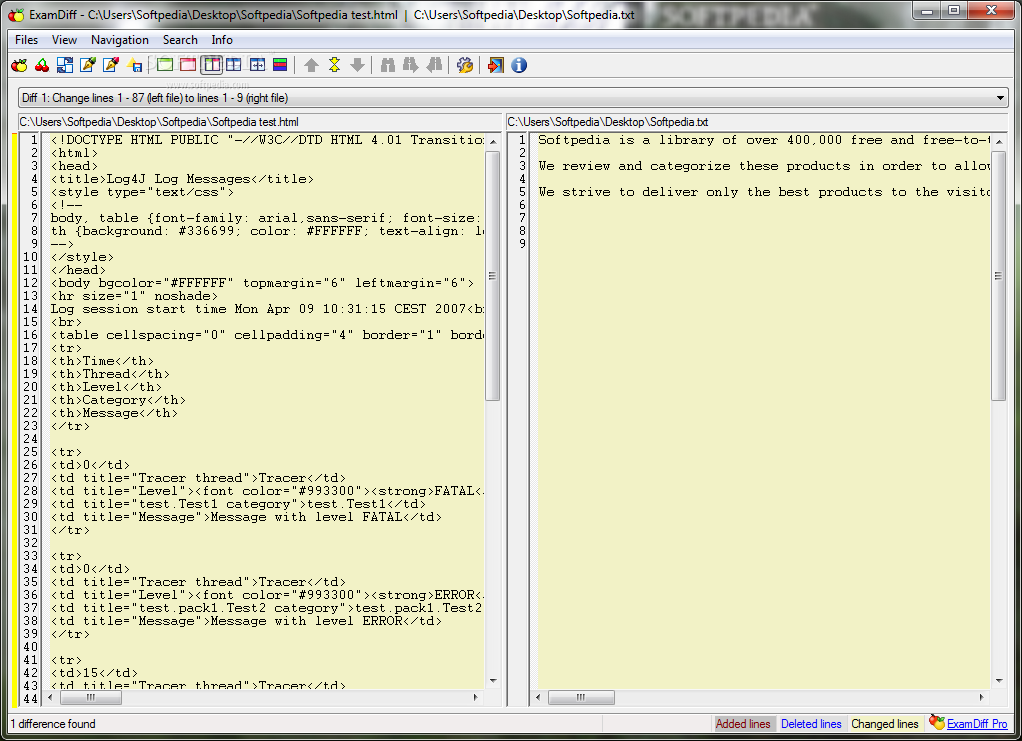Click the Save differences disk icon
The width and height of the screenshot is (1022, 741).
134,65
